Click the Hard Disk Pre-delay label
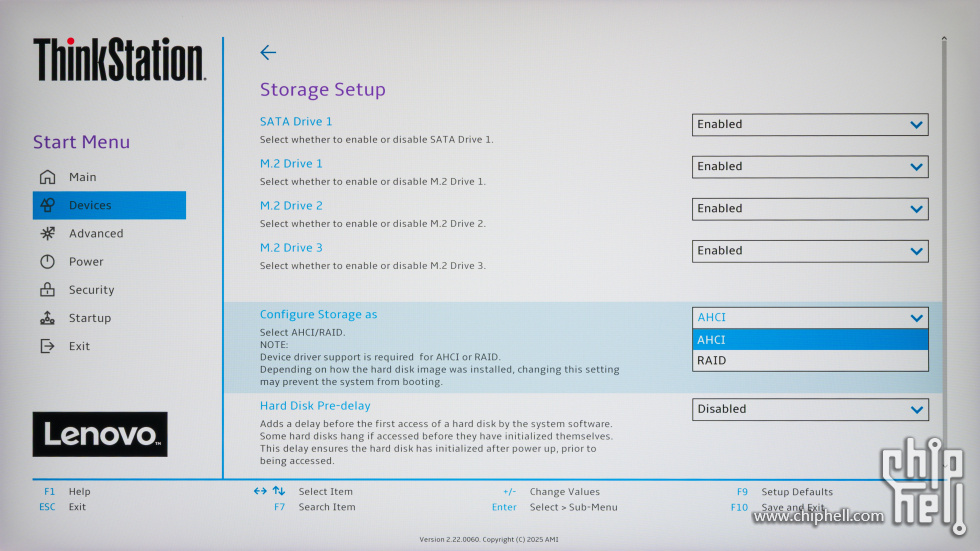980x551 pixels. tap(315, 405)
